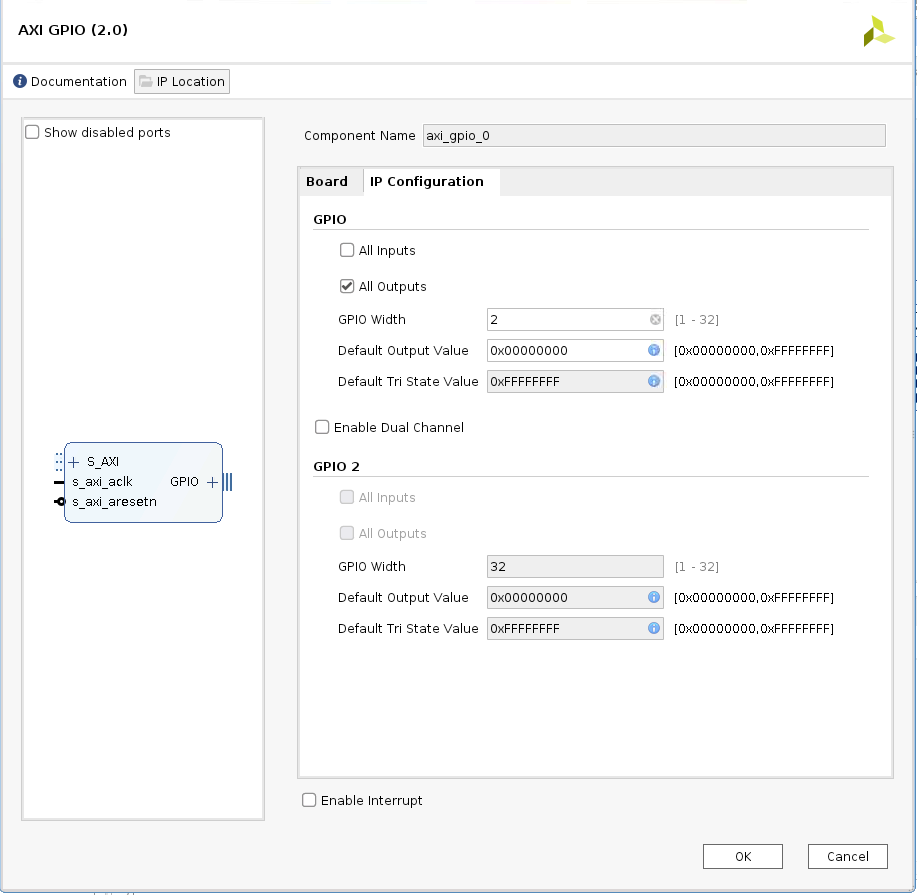The height and width of the screenshot is (895, 917).
Task: Click info icon beside GPIO Default Tri State Value
Action: coord(654,382)
